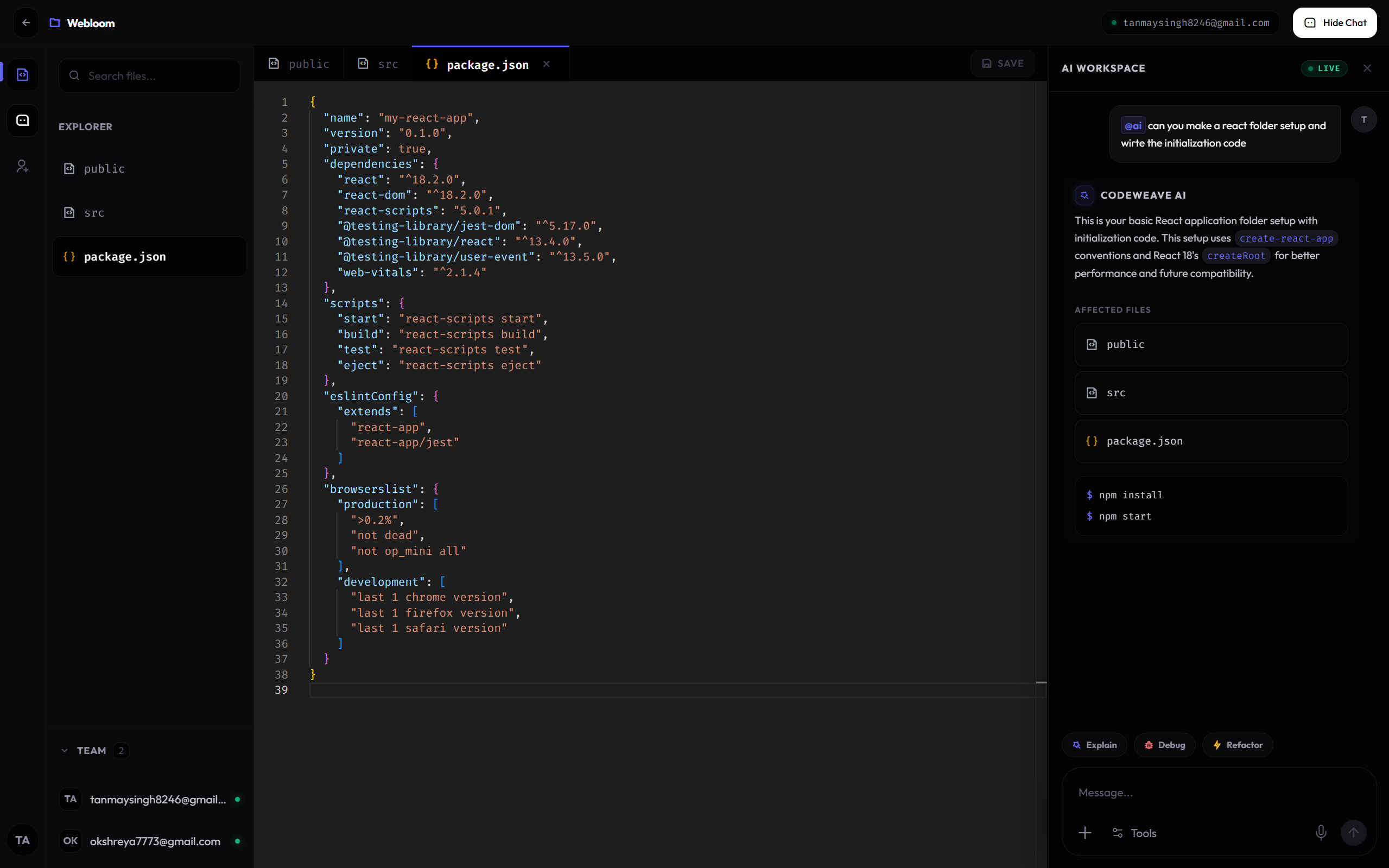Focus the Message input box

click(x=1219, y=792)
